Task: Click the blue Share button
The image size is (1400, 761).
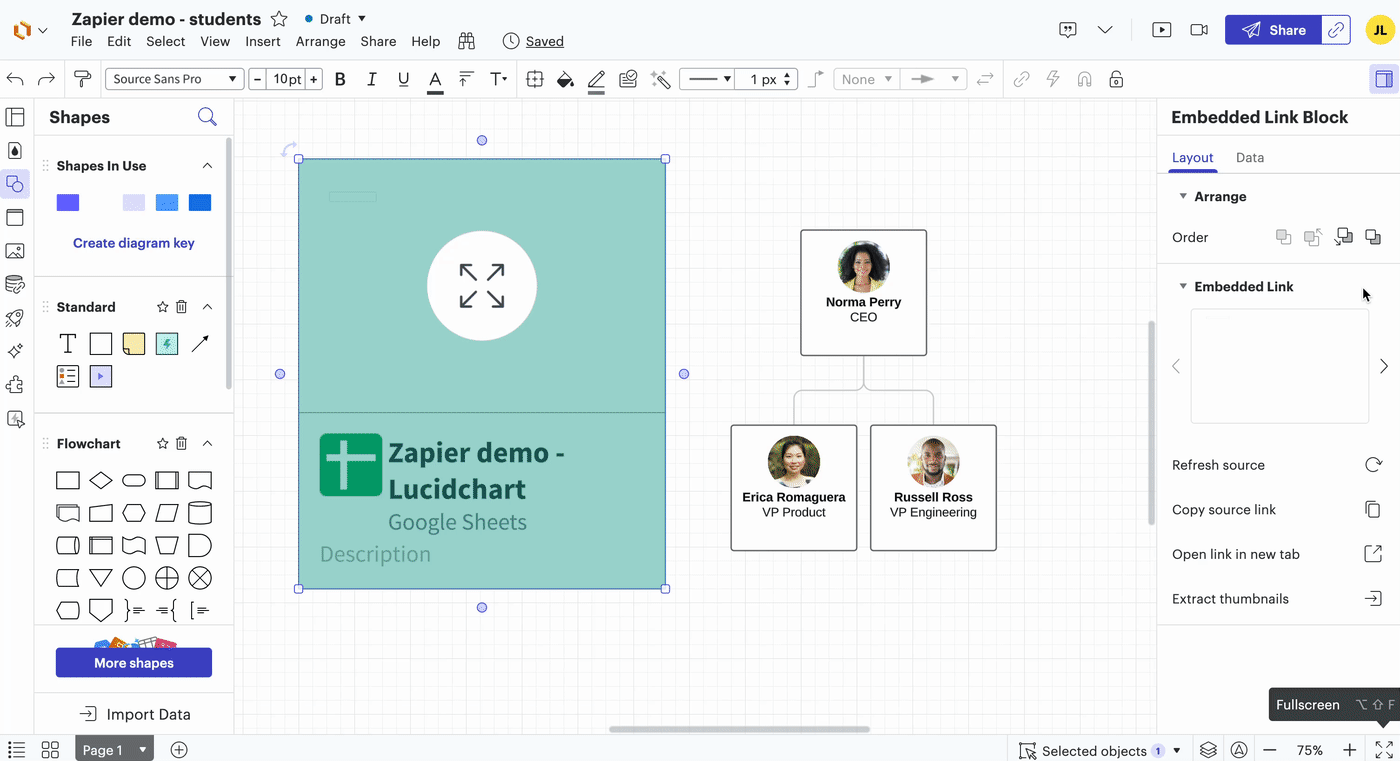Action: coord(1273,30)
